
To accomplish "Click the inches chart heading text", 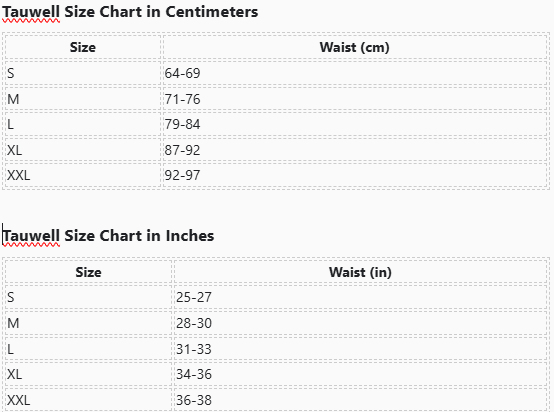I will (108, 236).
